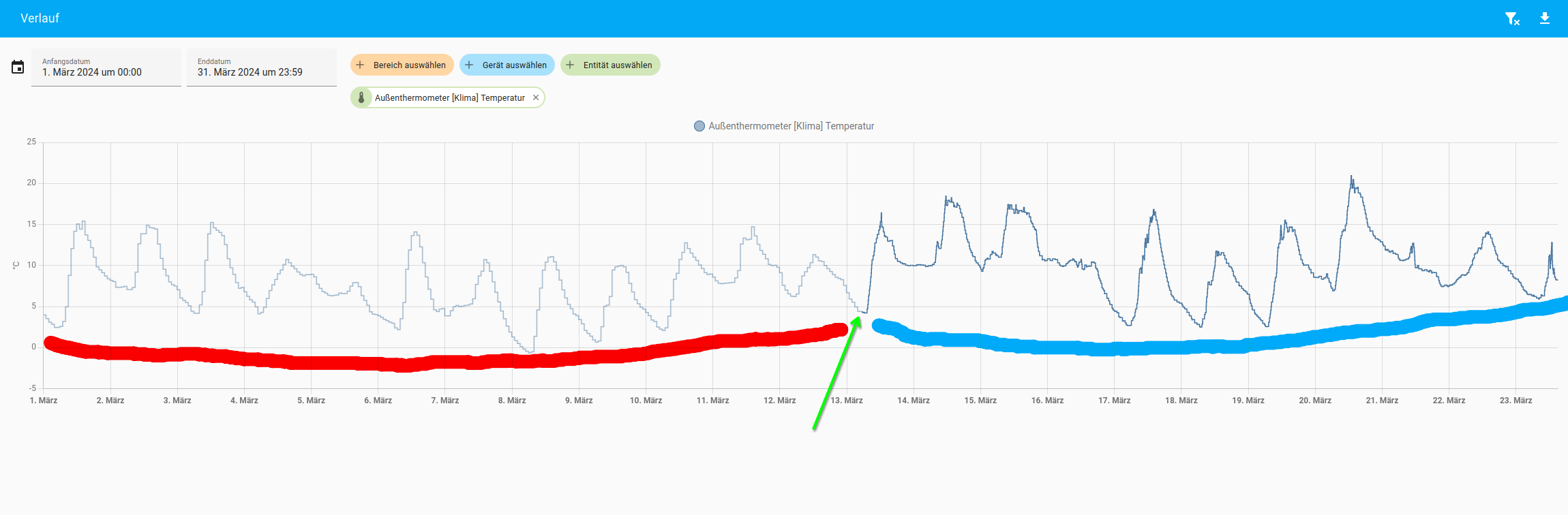This screenshot has width=1568, height=515.
Task: Click the legend color circle for Außenthermometer
Action: [699, 126]
